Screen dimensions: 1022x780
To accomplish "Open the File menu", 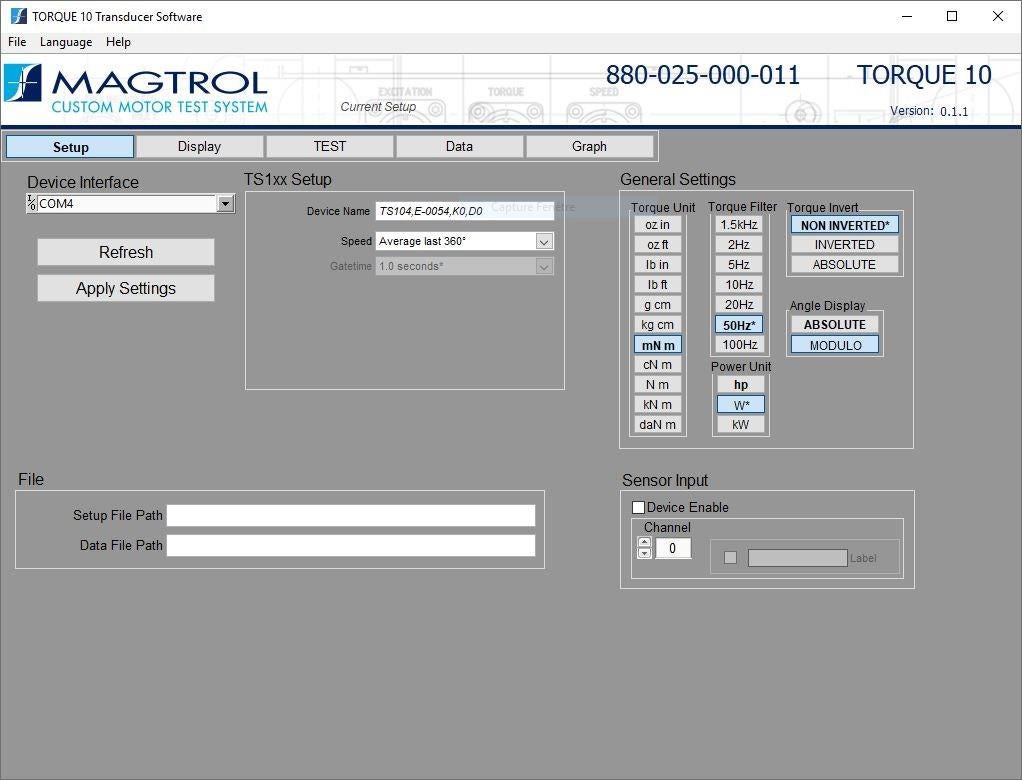I will pos(17,42).
